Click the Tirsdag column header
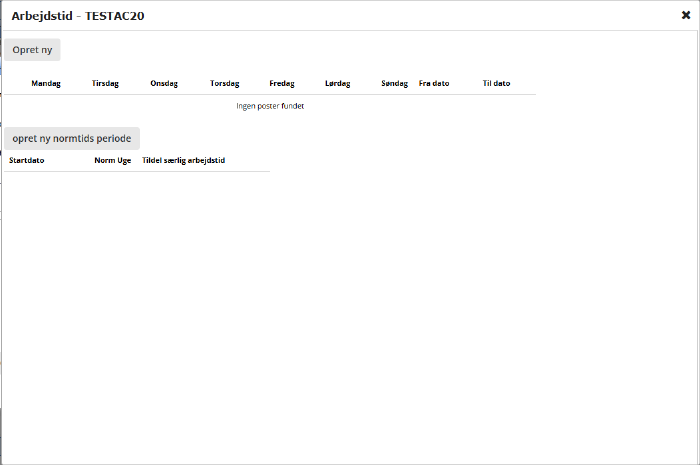Viewport: 700px width, 465px height. [x=105, y=84]
